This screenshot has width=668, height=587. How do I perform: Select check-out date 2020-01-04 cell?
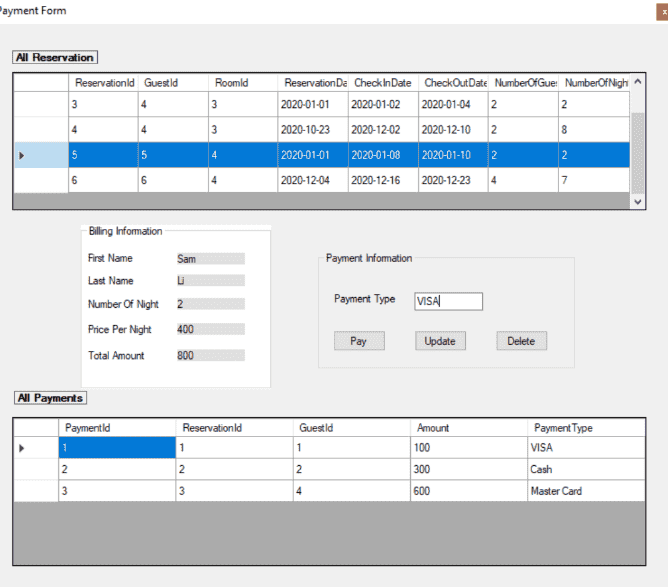453,104
